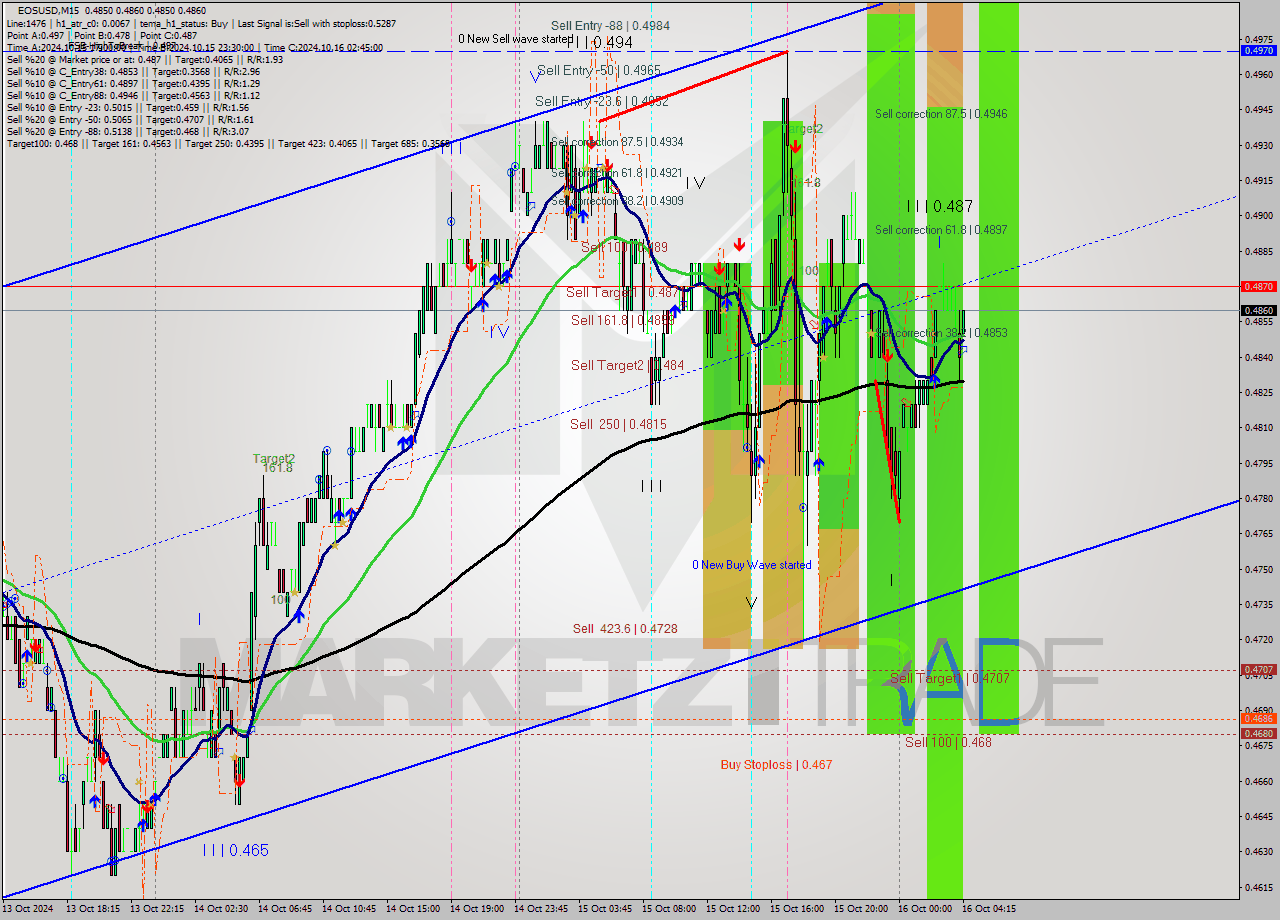
Task: Click the '16 Oct 04:15' time label
Action: pyautogui.click(x=989, y=909)
